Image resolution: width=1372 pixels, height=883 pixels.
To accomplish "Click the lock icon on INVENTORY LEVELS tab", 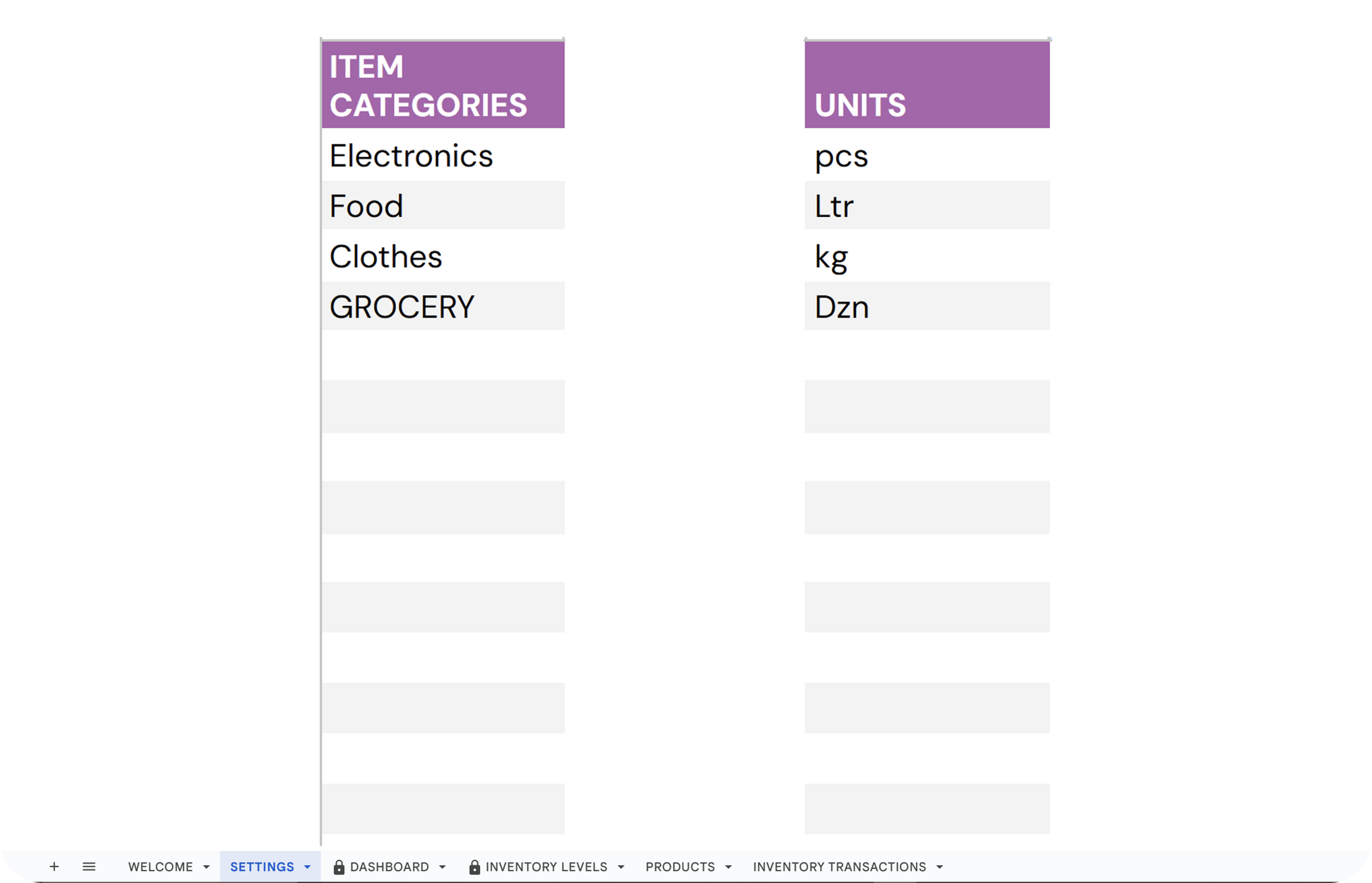I will [474, 867].
